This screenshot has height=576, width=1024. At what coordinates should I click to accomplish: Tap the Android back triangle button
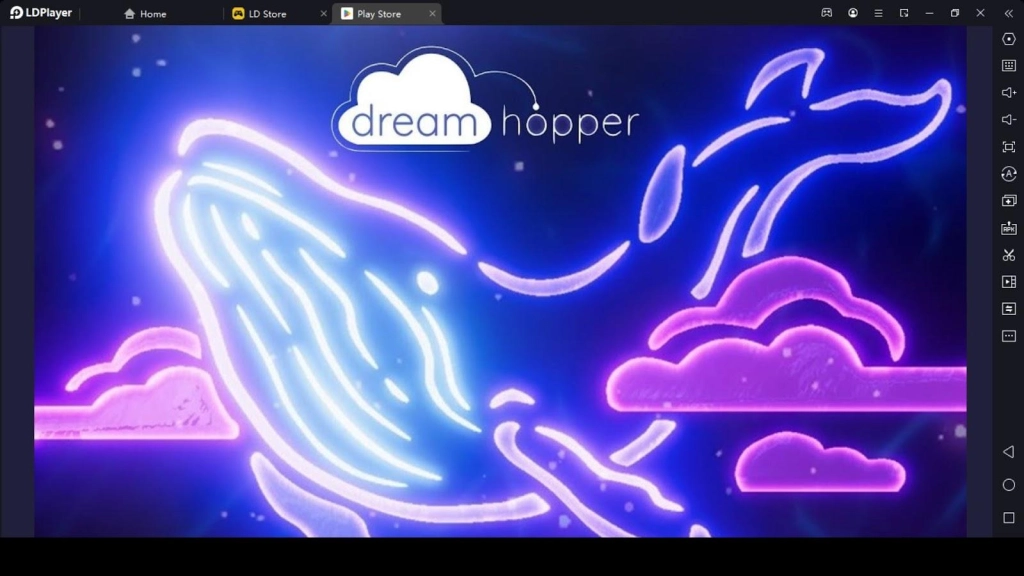[1008, 452]
